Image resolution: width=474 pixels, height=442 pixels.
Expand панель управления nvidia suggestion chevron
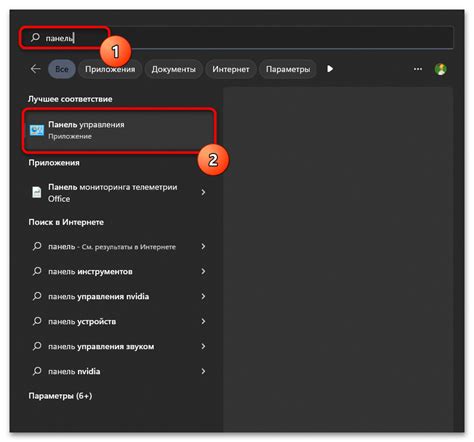pyautogui.click(x=203, y=296)
